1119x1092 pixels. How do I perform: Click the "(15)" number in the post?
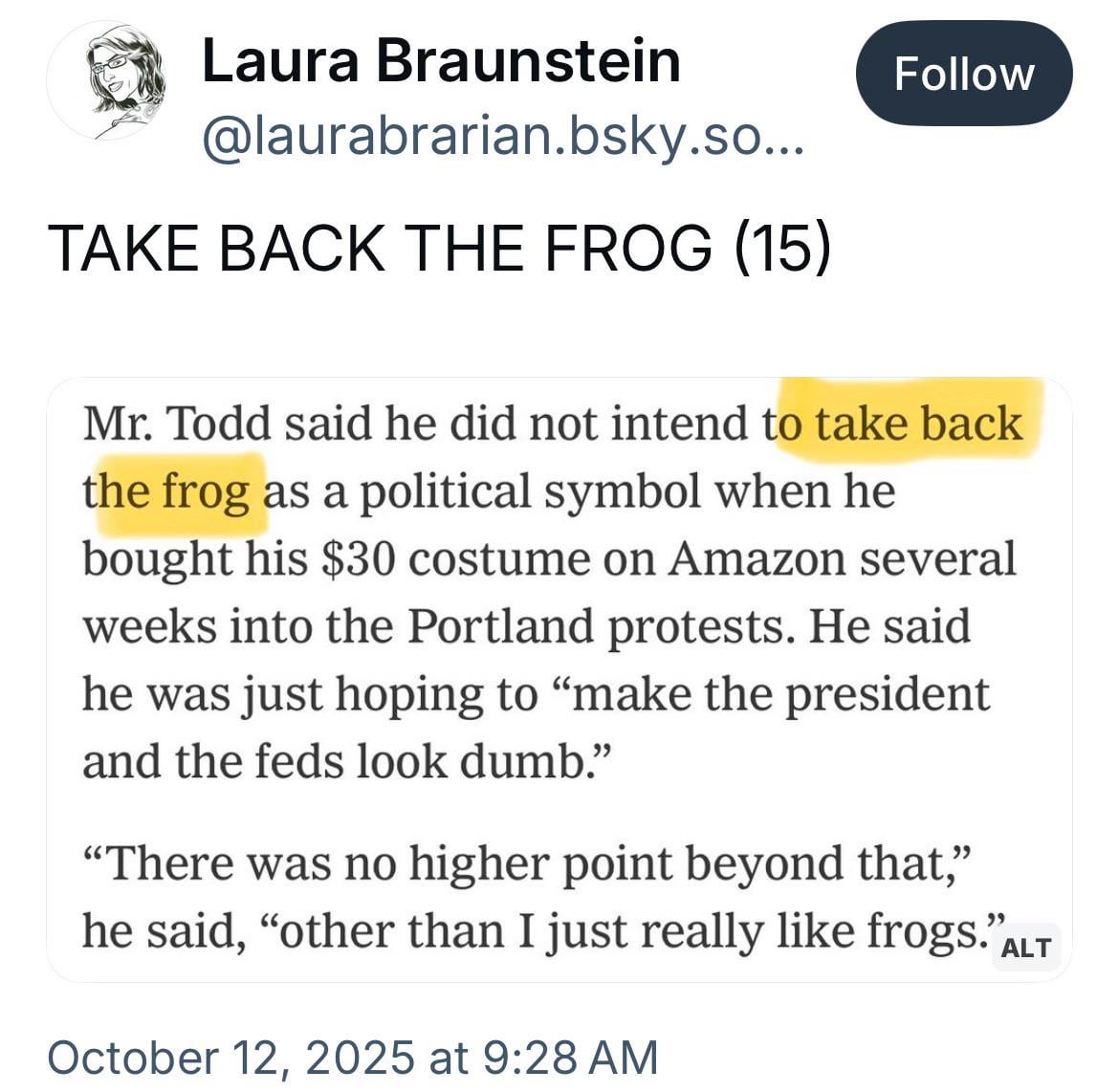pyautogui.click(x=782, y=247)
